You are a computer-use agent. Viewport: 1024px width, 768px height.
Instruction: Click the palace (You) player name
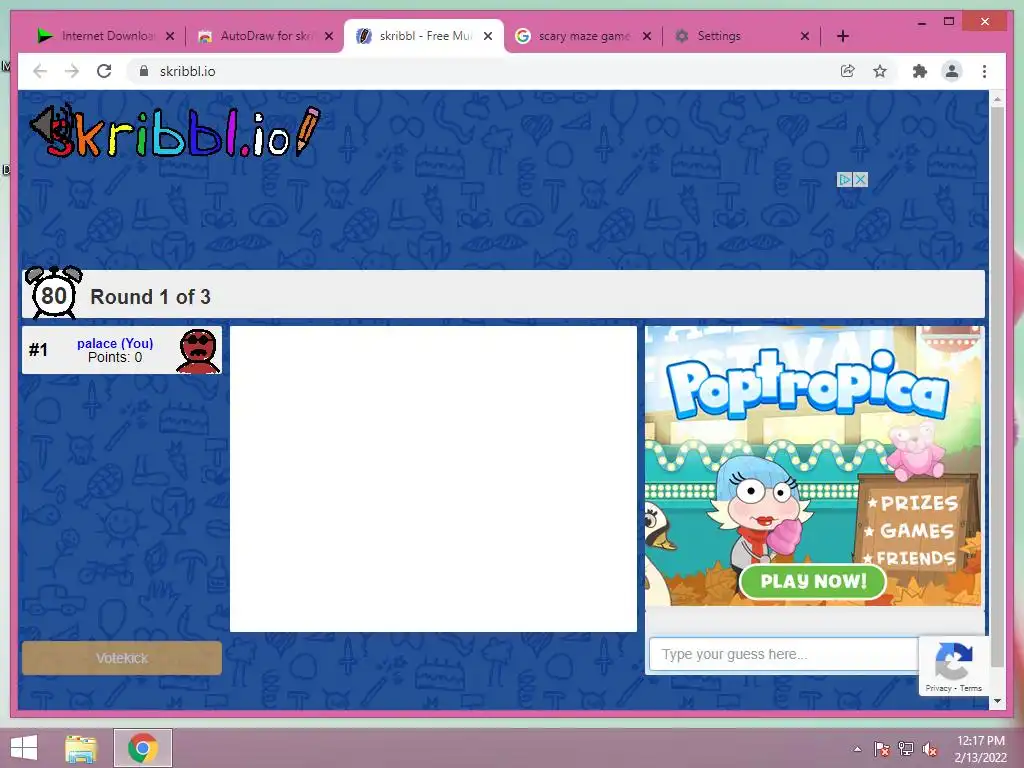(115, 343)
